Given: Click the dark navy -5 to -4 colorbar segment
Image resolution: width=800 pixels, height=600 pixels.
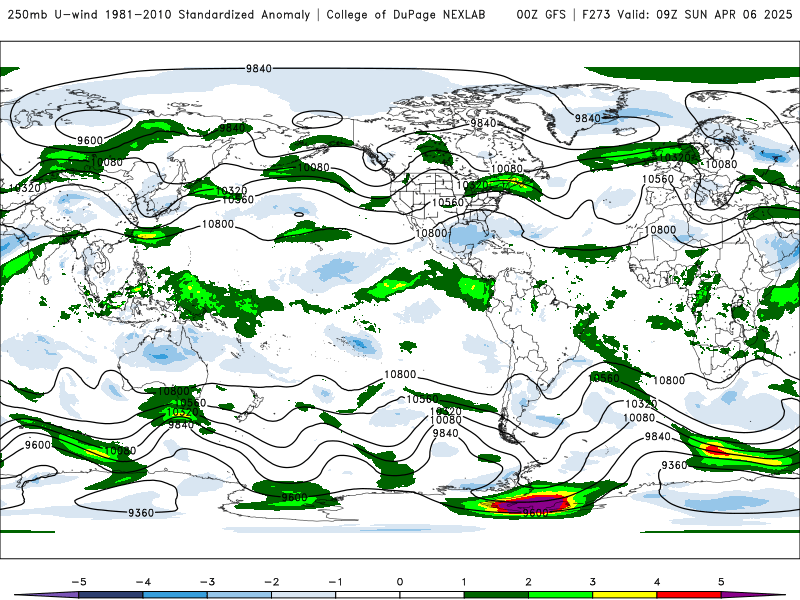Looking at the screenshot, I should pos(111,595).
